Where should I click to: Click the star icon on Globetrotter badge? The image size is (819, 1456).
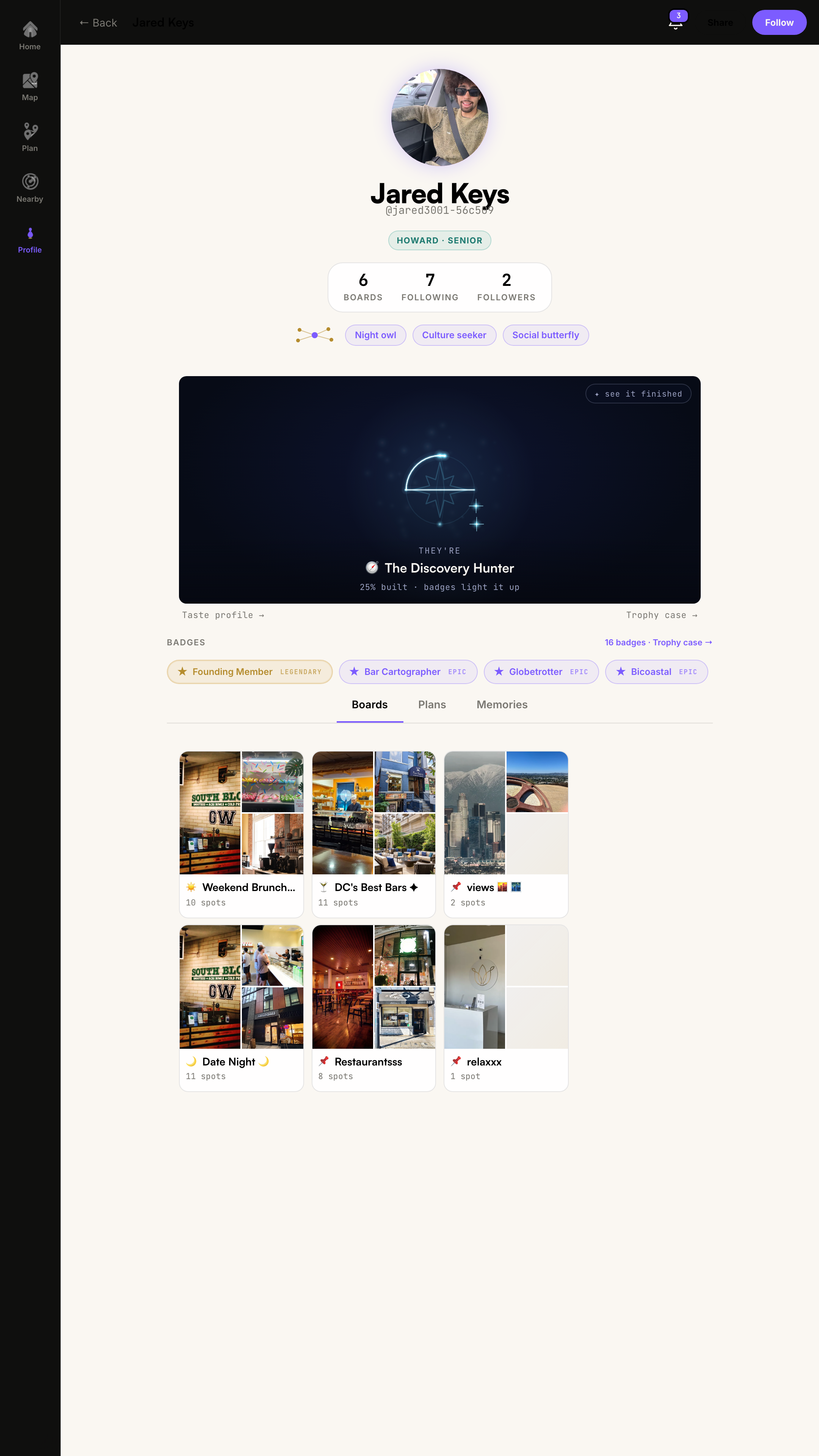click(499, 672)
